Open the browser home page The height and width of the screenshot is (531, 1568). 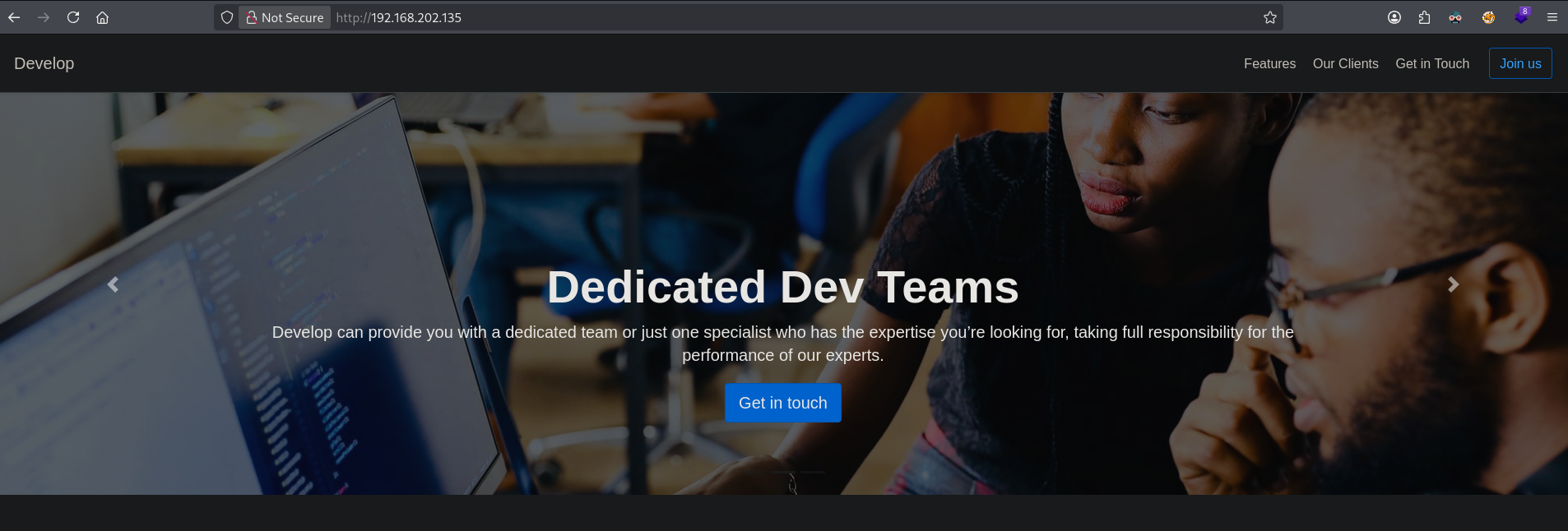[102, 17]
